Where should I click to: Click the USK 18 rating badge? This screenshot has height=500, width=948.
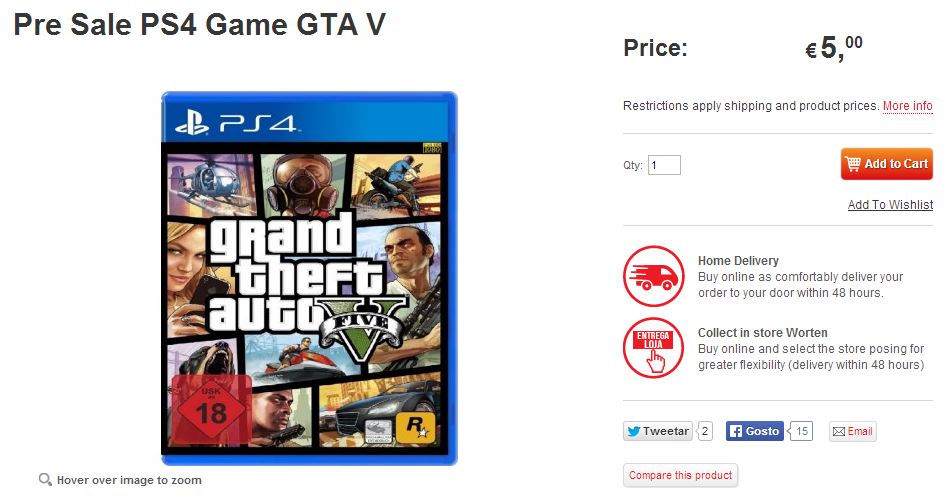click(212, 409)
